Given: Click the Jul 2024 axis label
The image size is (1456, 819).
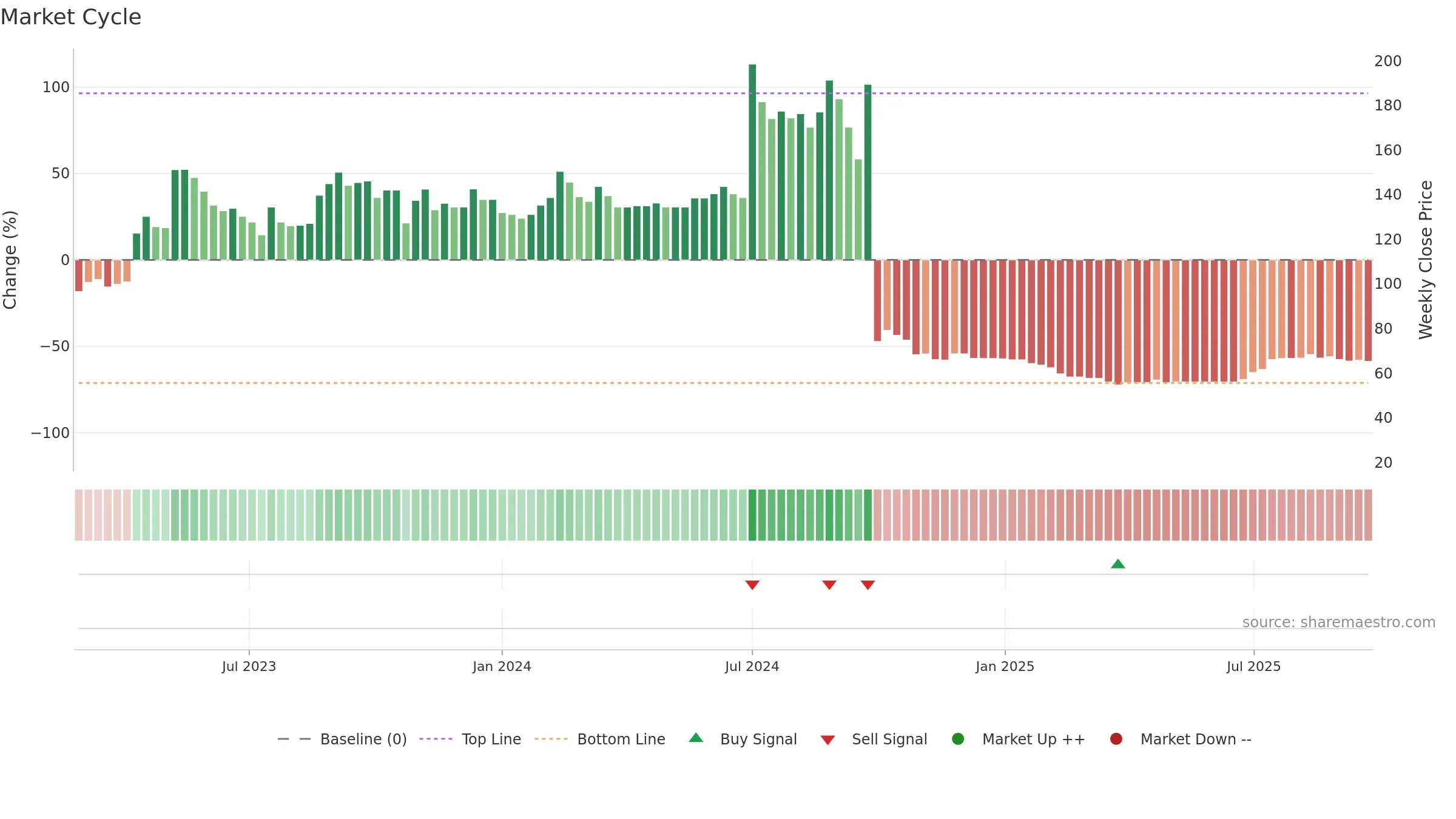Looking at the screenshot, I should [x=752, y=667].
